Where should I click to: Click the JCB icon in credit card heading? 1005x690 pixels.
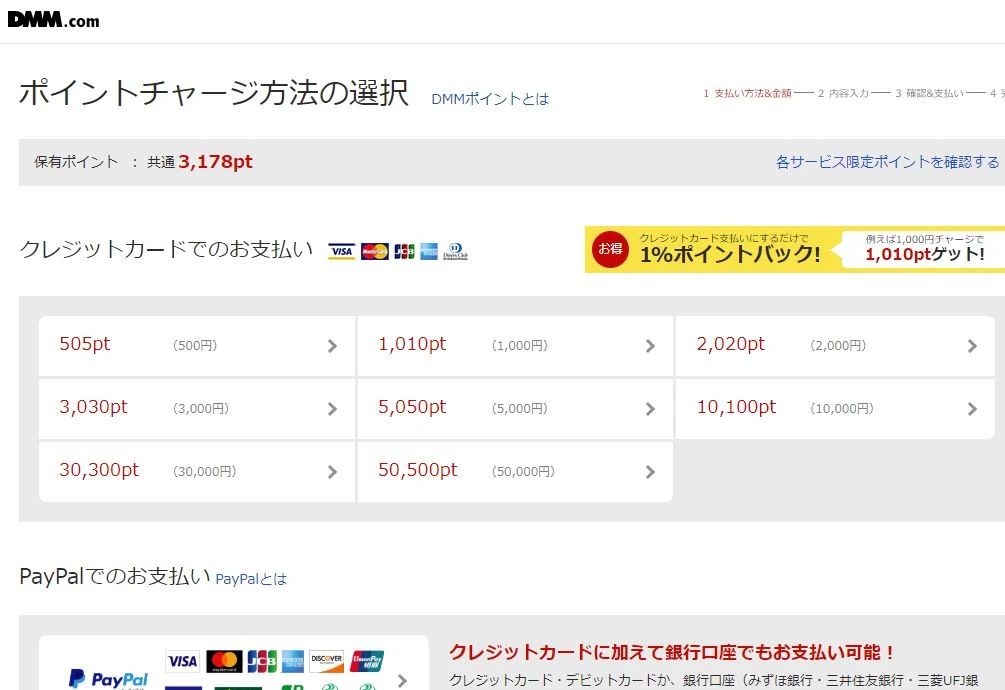pyautogui.click(x=404, y=251)
